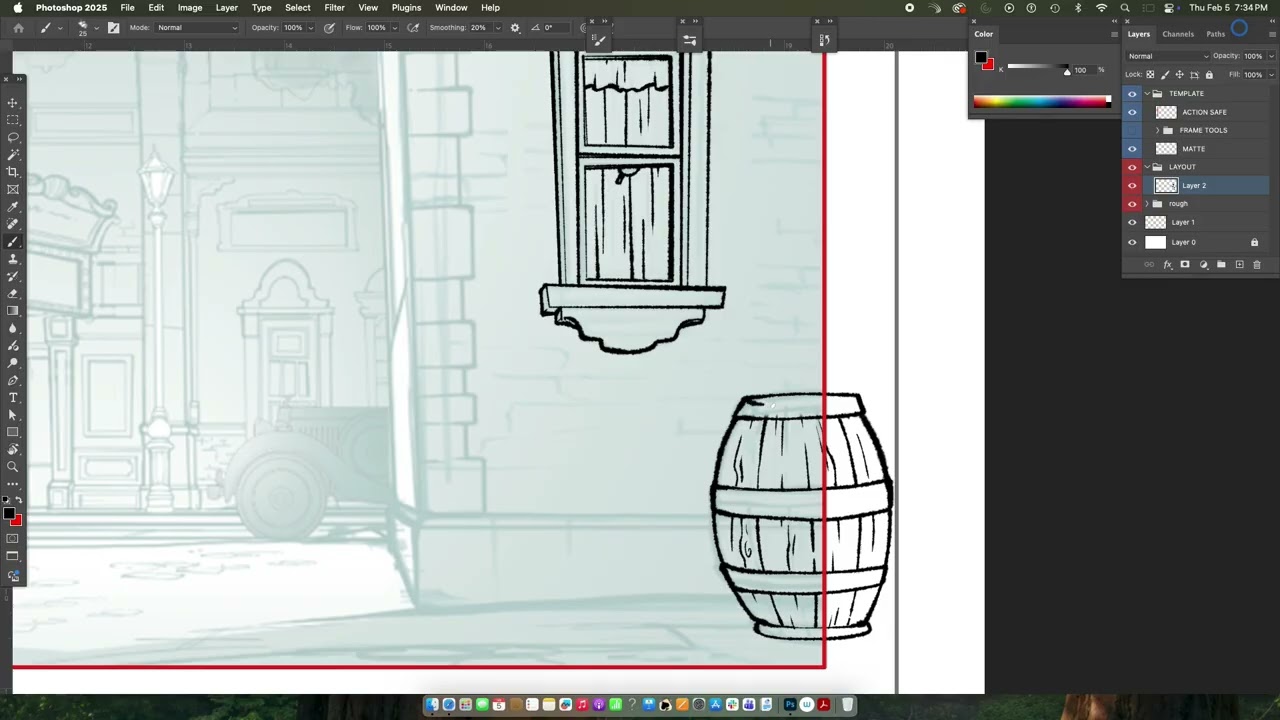Create new adjustment layer icon
This screenshot has height=720, width=1280.
(x=1203, y=265)
